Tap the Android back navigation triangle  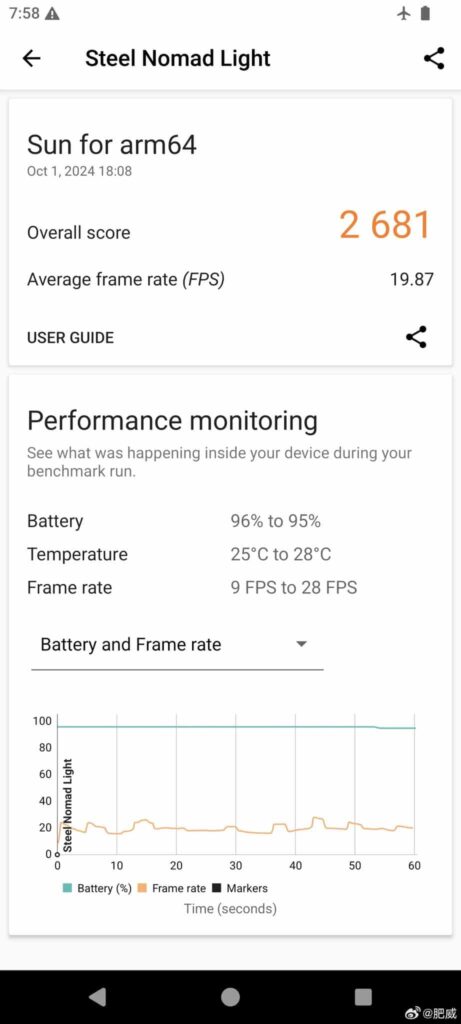(x=97, y=997)
